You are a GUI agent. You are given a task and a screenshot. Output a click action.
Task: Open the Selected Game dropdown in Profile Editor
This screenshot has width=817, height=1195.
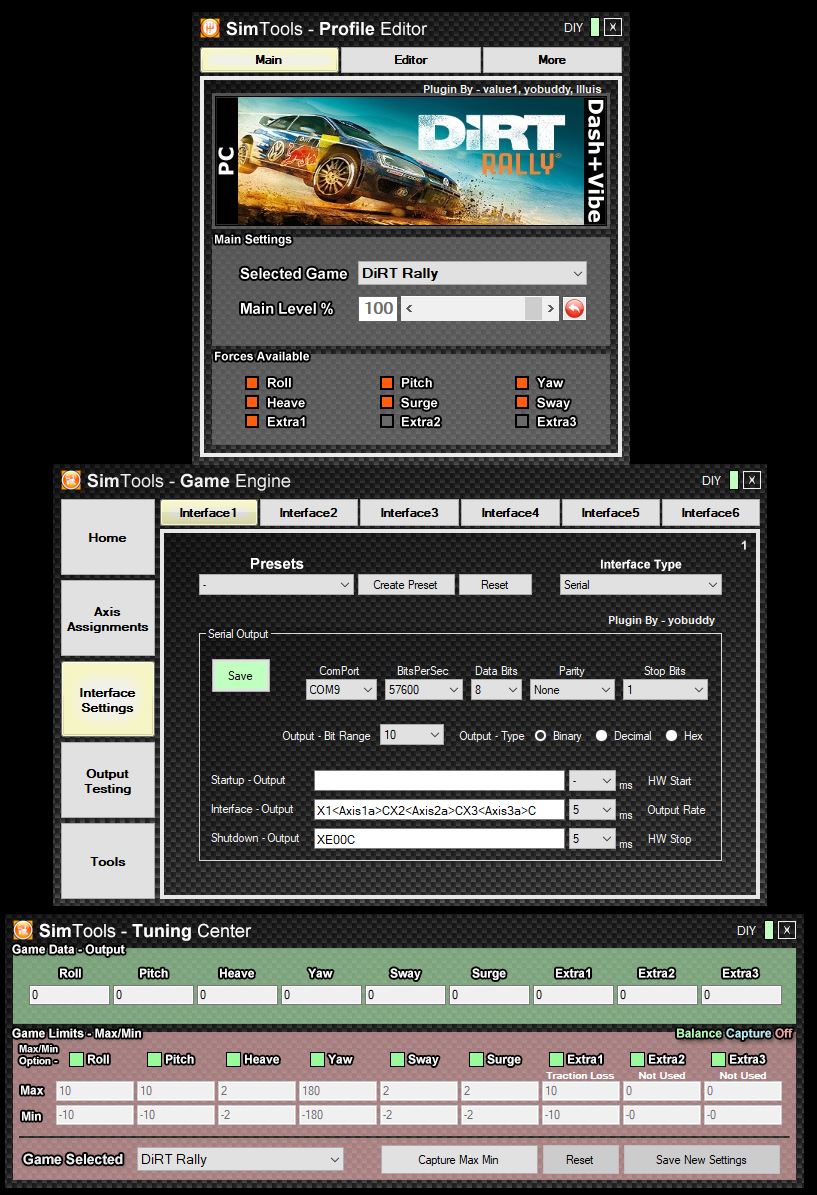[x=473, y=273]
